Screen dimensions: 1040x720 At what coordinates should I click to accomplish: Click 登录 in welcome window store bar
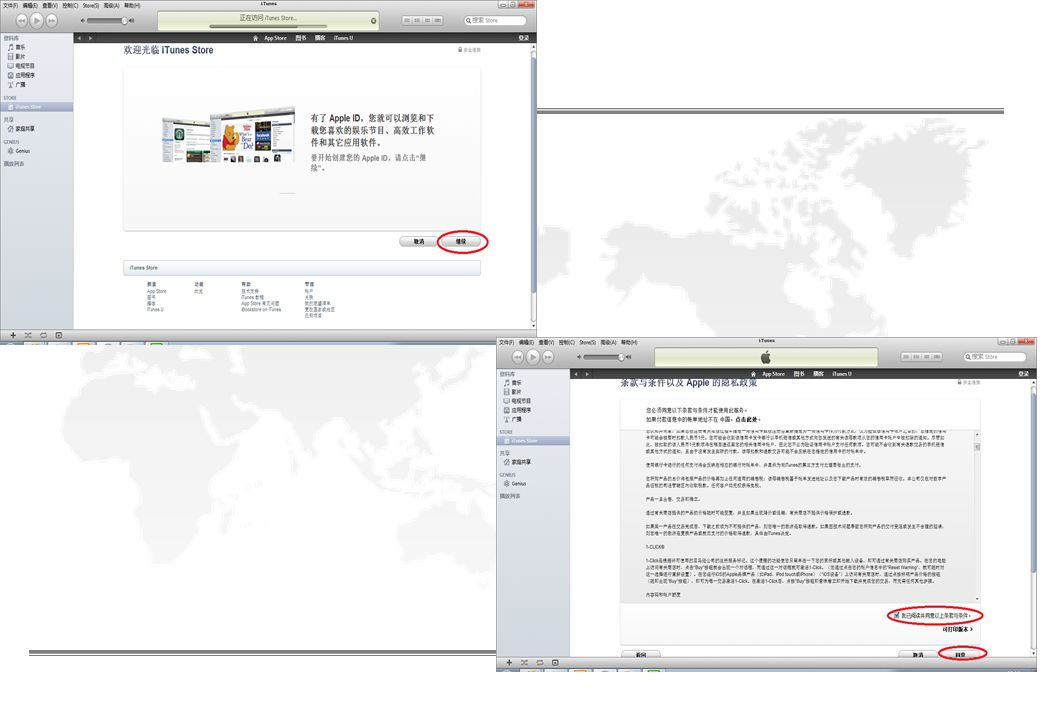[x=523, y=38]
